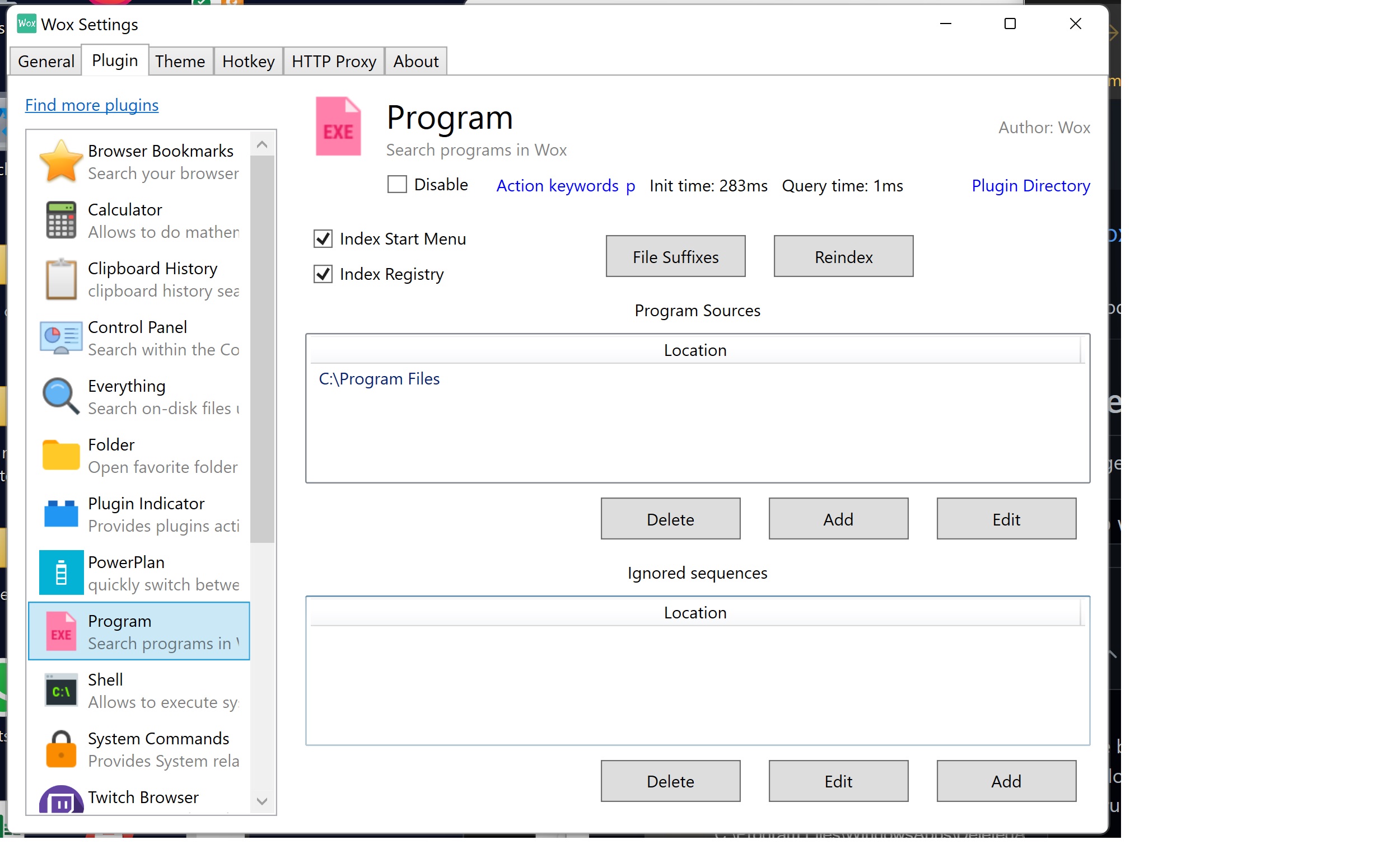Viewport: 1373px width, 868px height.
Task: Open the Everything search plugin
Action: point(61,396)
